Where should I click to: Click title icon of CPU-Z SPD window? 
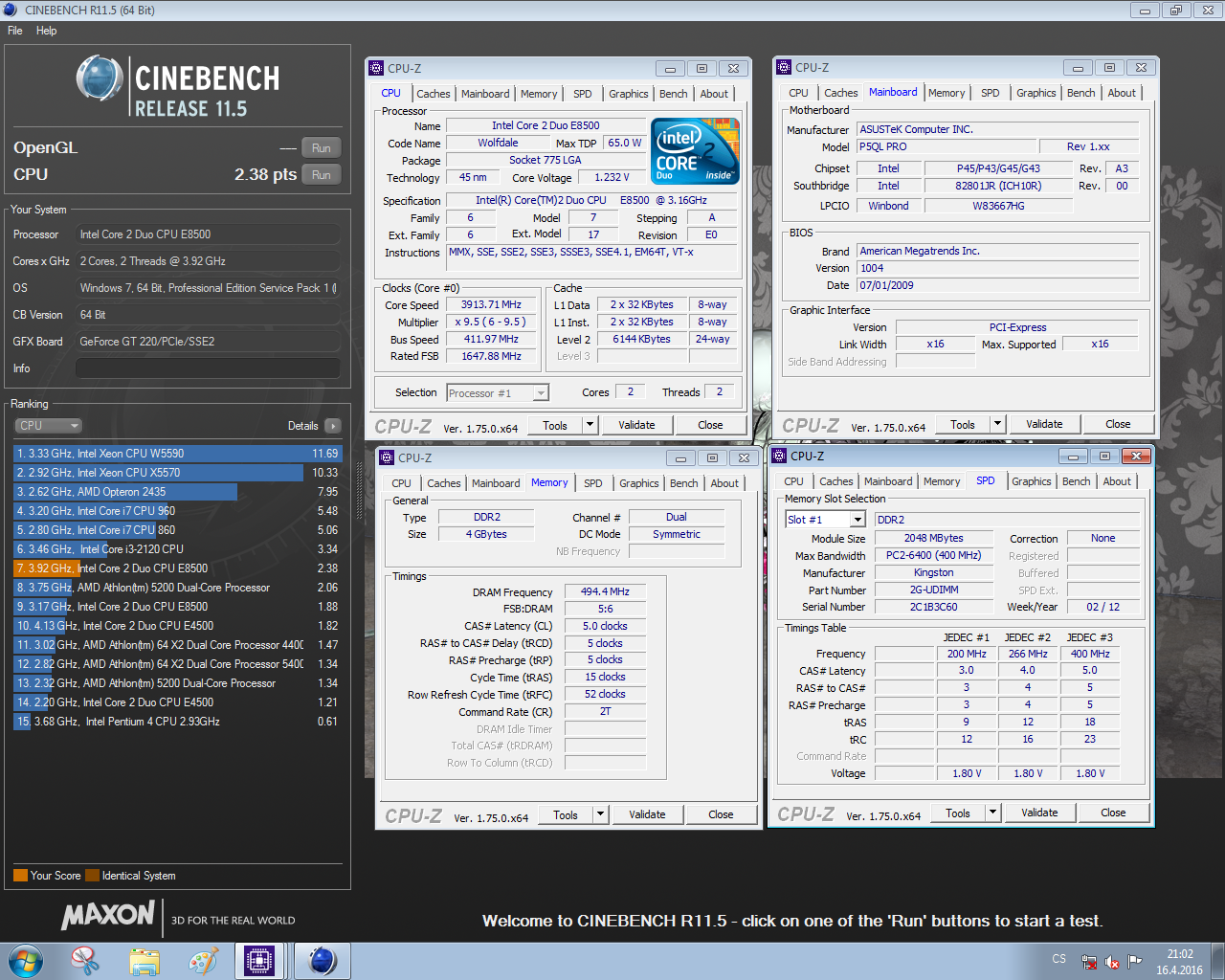(779, 456)
